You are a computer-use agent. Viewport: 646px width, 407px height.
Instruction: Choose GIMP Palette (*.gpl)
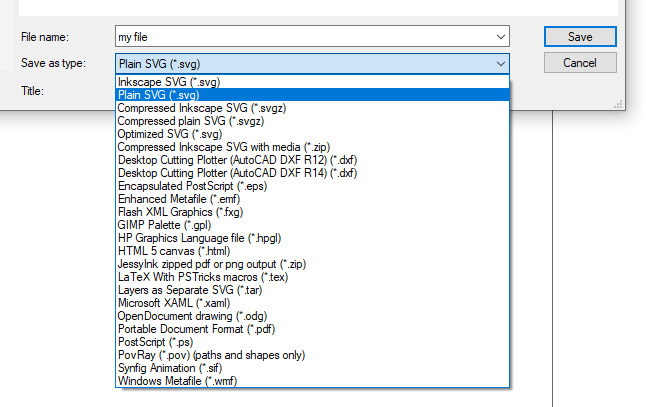coord(312,225)
